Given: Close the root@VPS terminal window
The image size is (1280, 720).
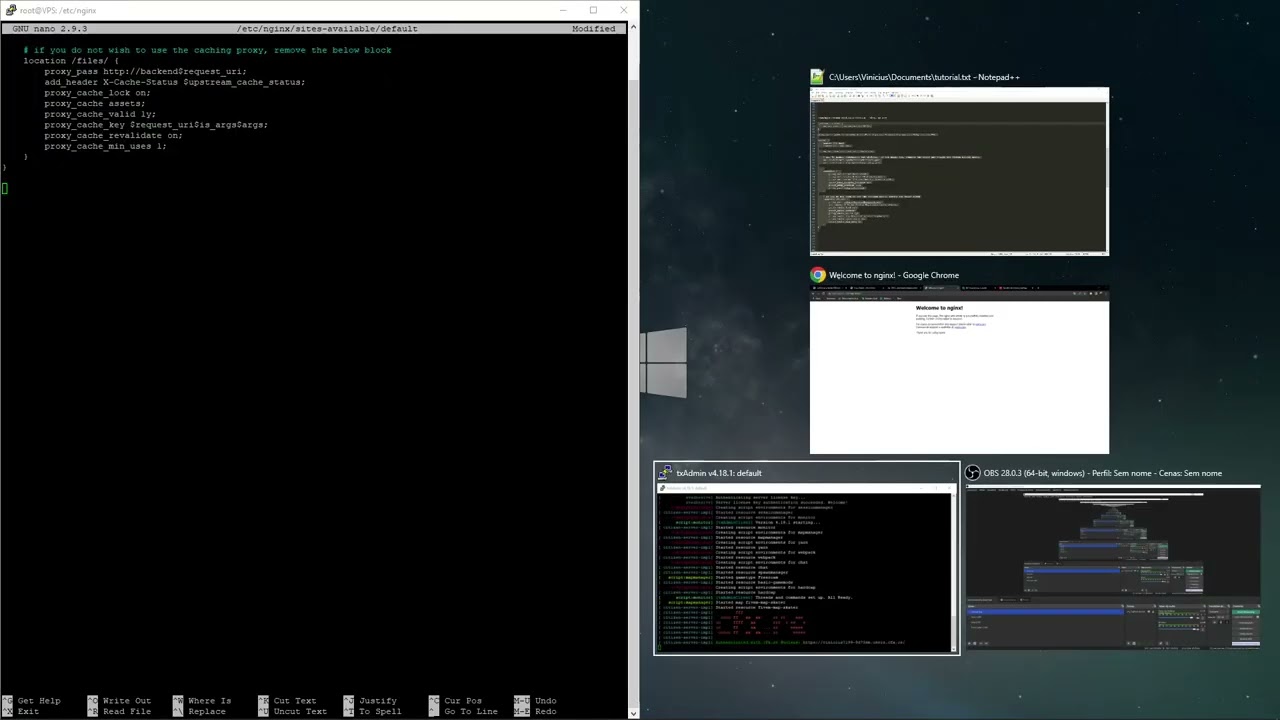Looking at the screenshot, I should pos(624,10).
